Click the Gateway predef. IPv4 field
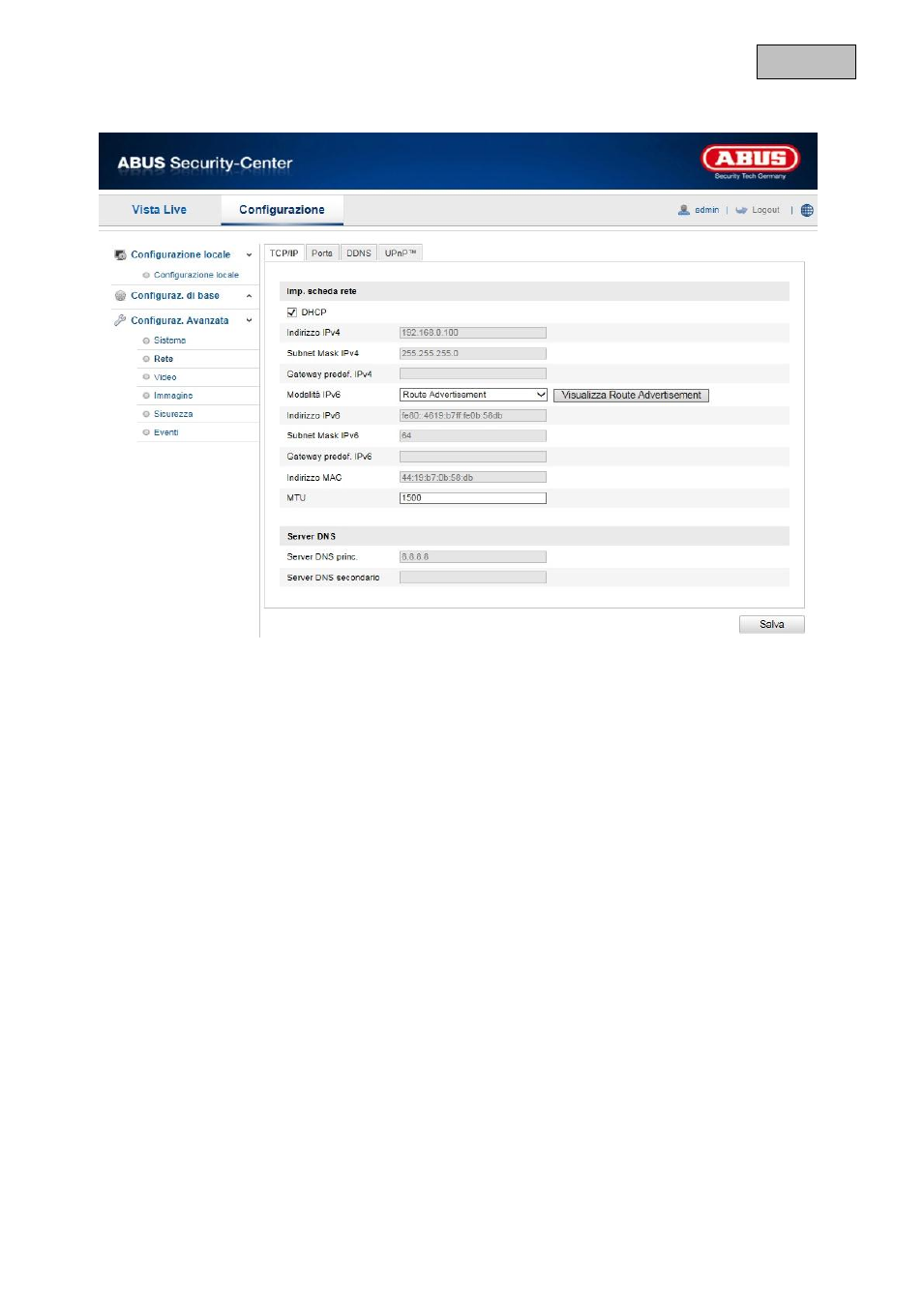Image resolution: width=924 pixels, height=1306 pixels. 473,373
